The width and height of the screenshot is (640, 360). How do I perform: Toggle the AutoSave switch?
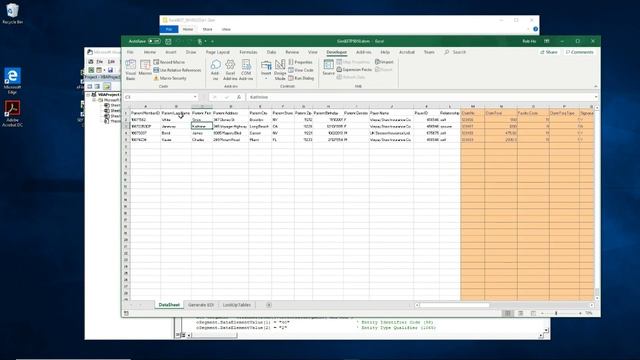[x=154, y=41]
